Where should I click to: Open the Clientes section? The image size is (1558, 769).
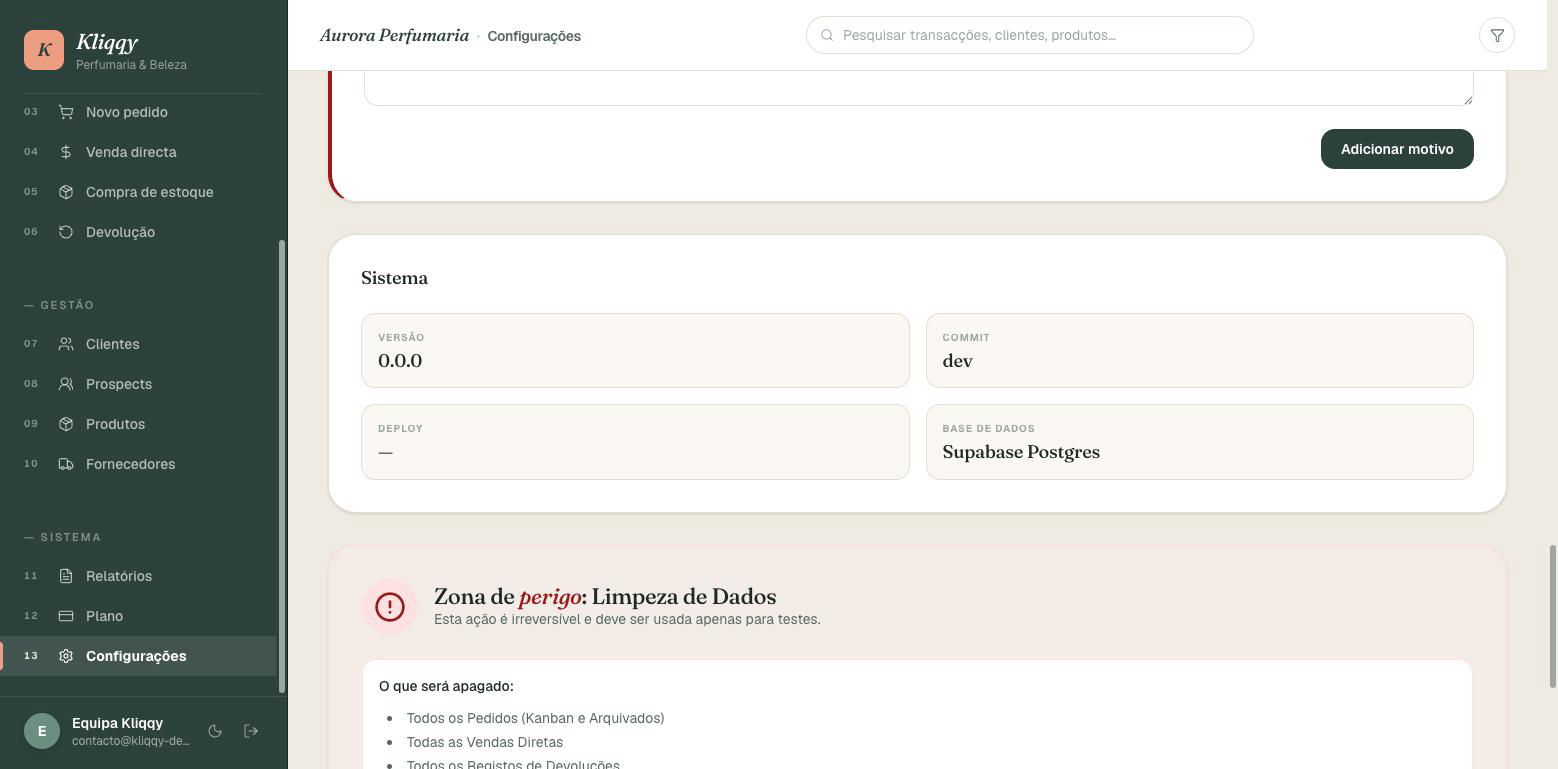click(x=138, y=344)
